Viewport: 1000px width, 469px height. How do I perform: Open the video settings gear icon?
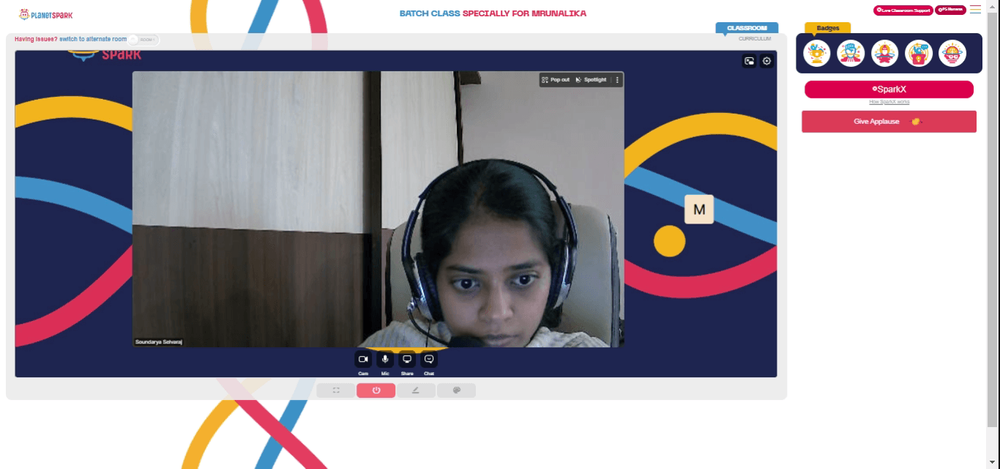(767, 61)
